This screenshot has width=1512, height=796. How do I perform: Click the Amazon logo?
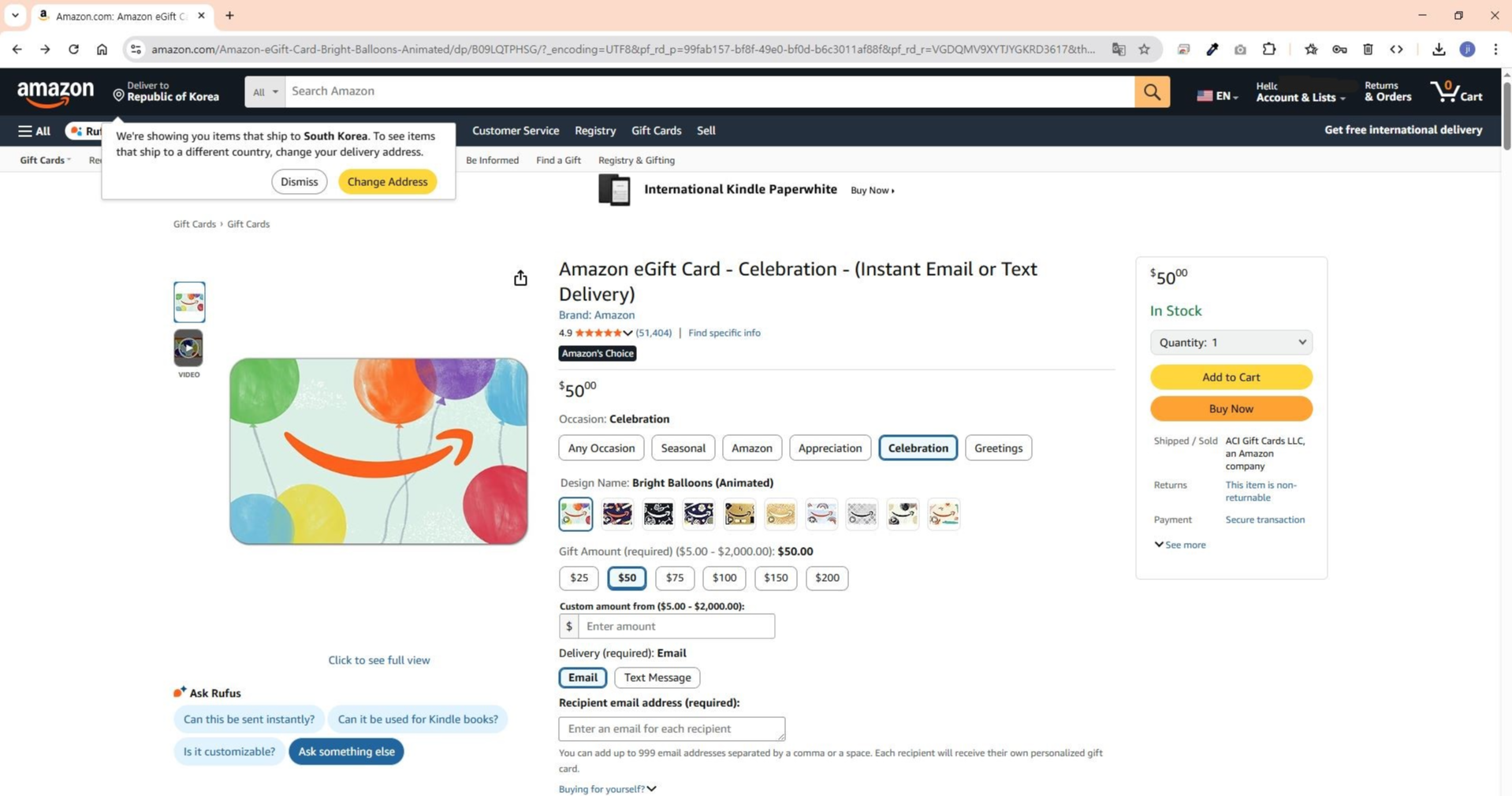55,93
